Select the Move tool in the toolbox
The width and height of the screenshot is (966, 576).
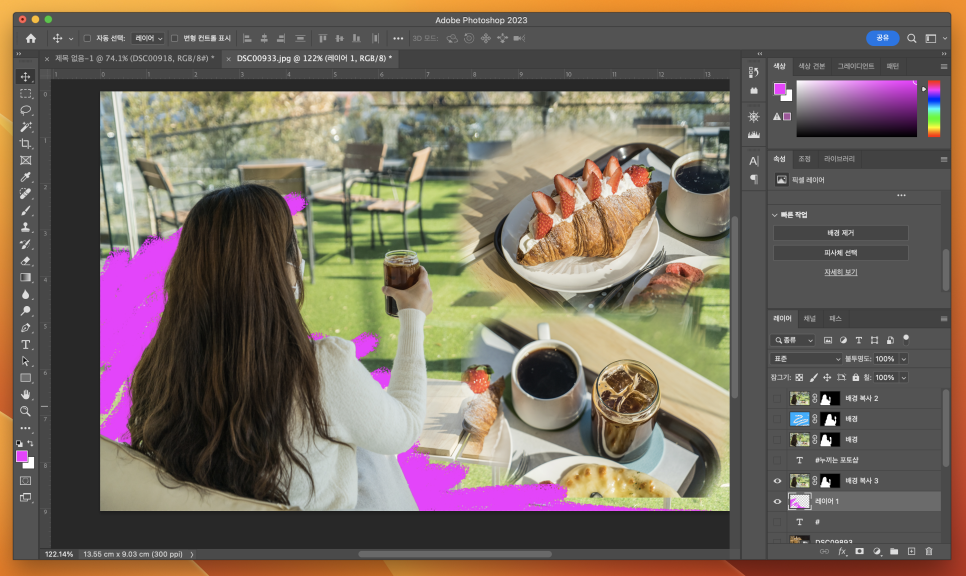click(25, 77)
